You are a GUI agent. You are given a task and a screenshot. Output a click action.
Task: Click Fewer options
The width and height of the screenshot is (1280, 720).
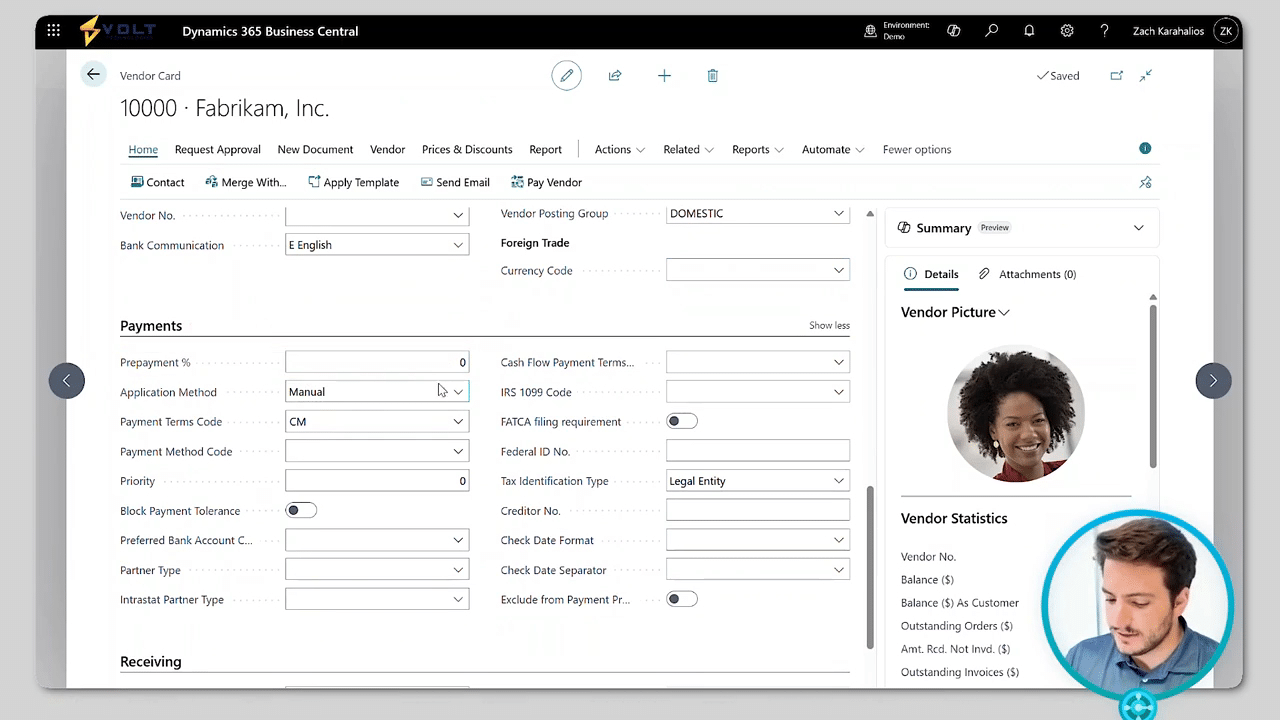coord(917,149)
